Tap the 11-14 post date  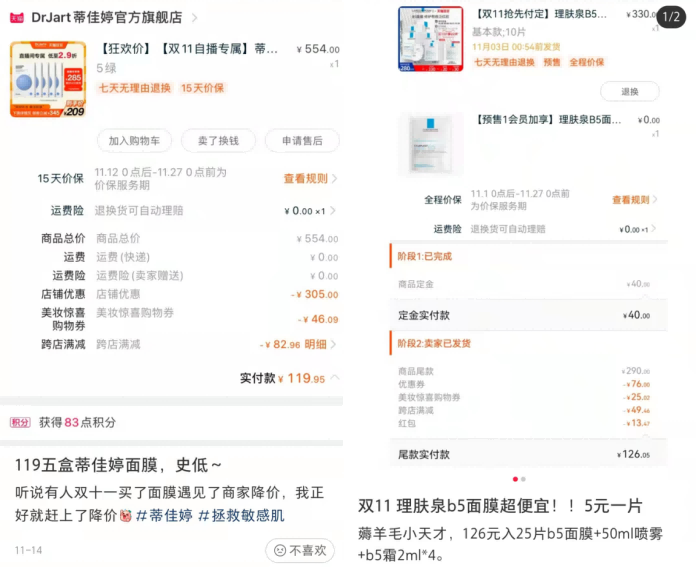tap(28, 551)
